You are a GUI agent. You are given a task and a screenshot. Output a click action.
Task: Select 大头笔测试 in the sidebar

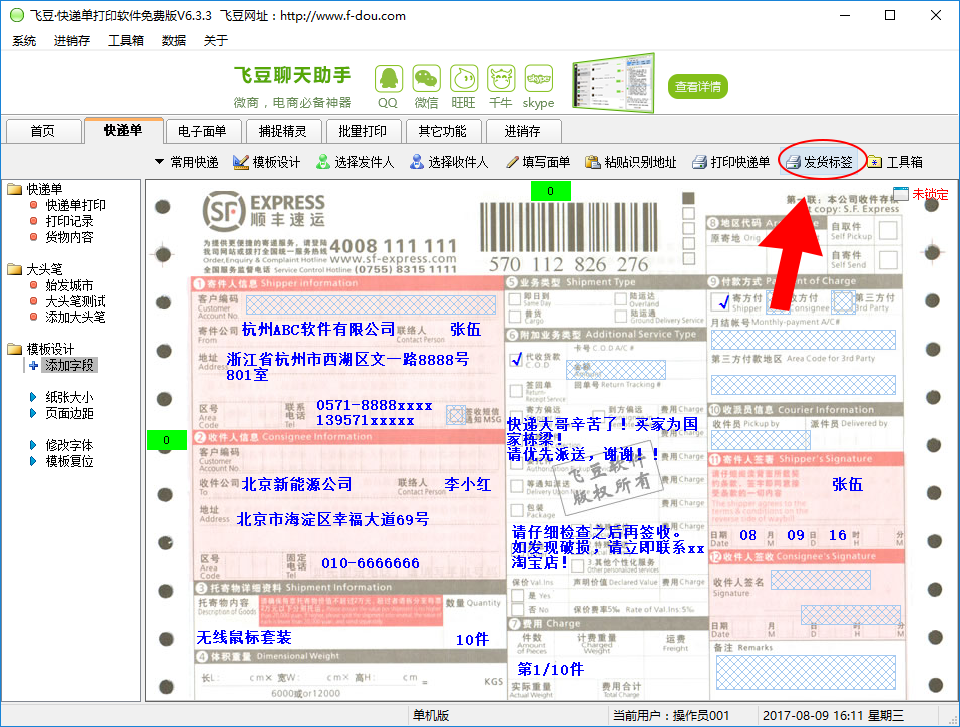coord(75,301)
